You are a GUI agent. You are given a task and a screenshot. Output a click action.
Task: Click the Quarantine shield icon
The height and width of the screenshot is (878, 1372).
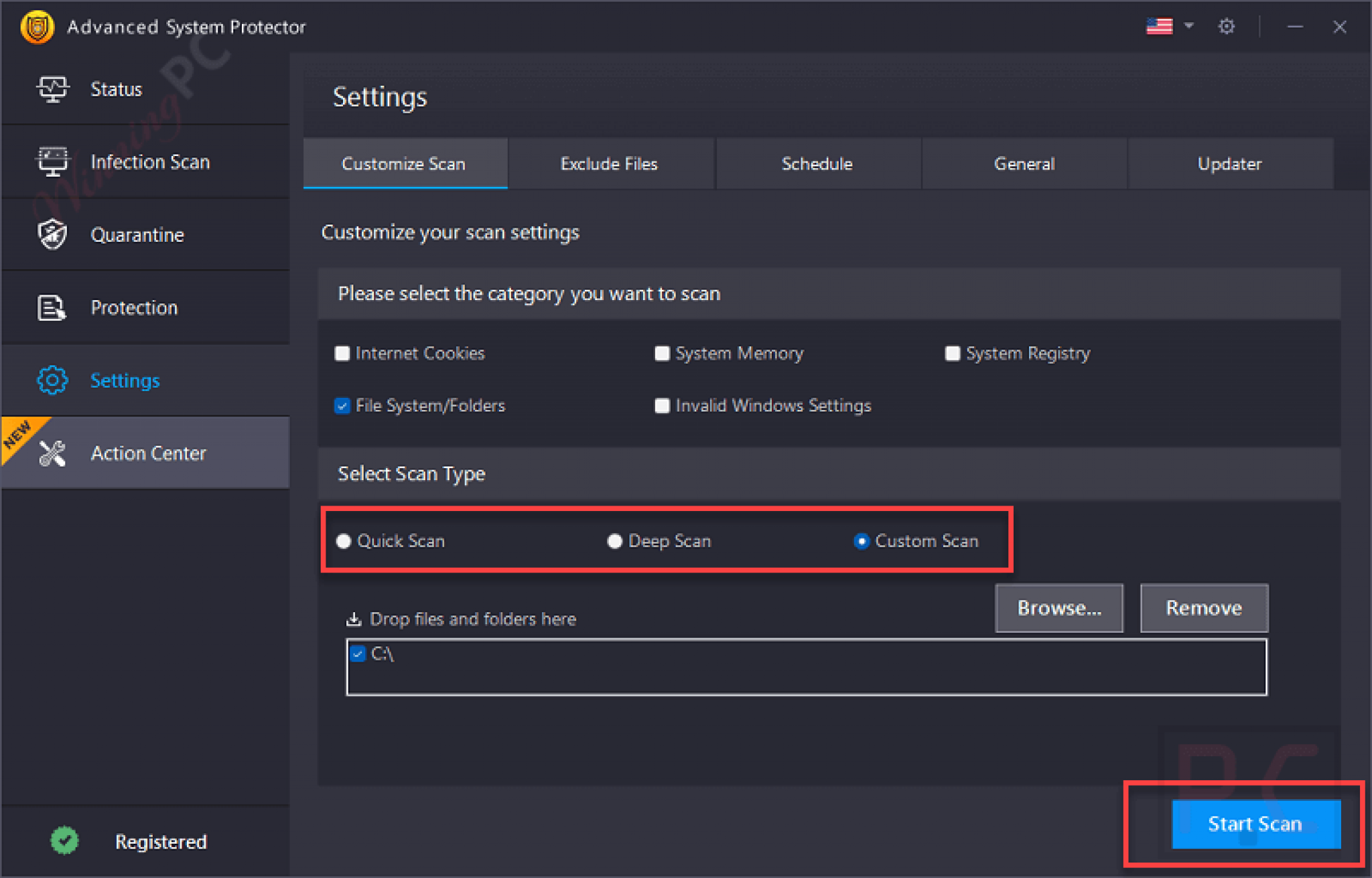click(52, 234)
